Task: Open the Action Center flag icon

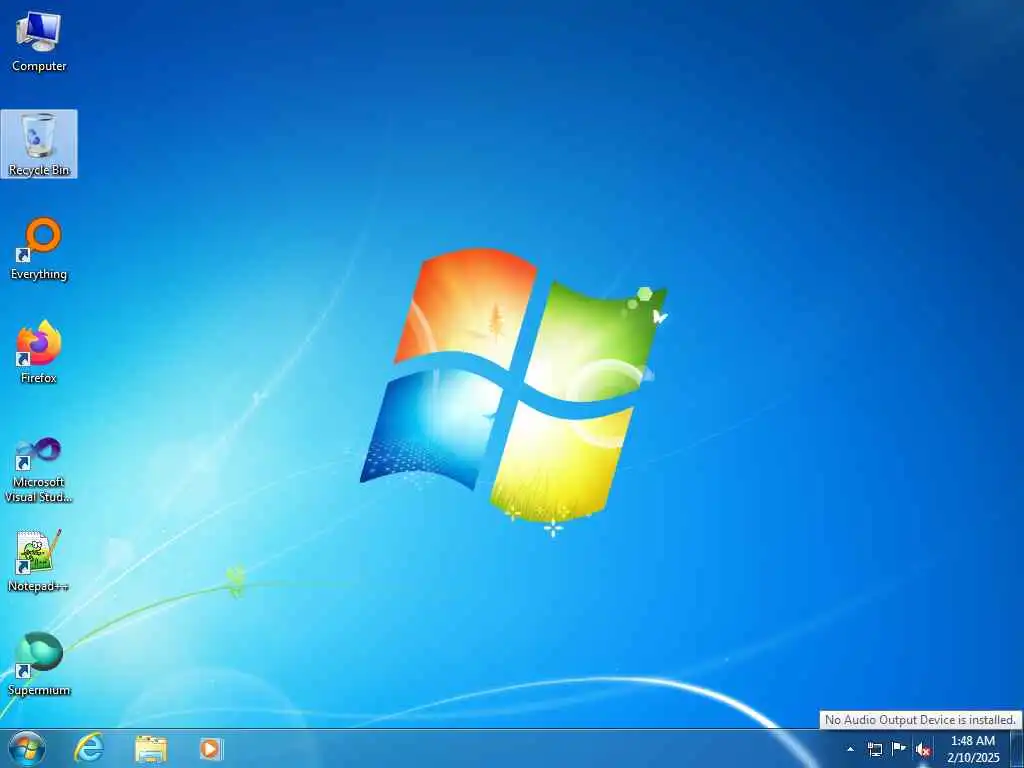Action: coord(899,748)
